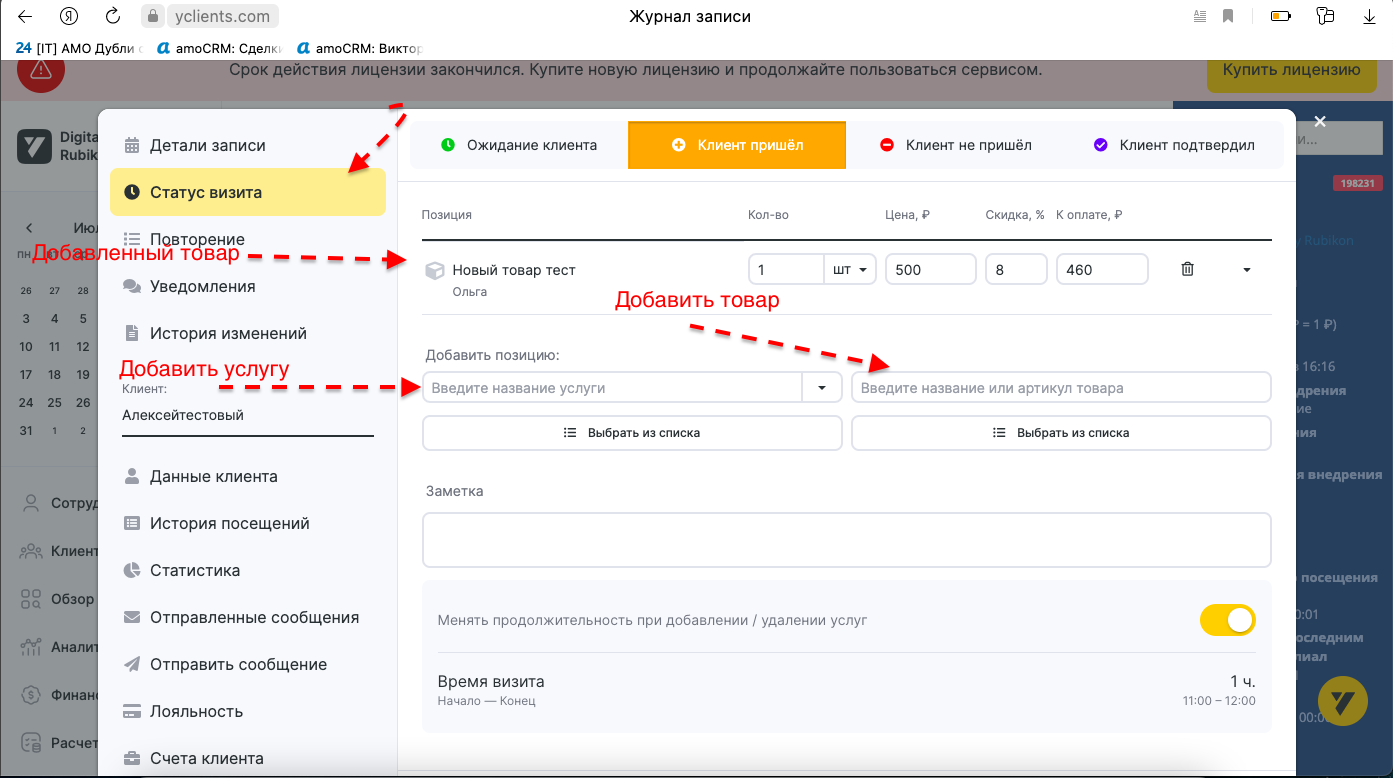
Task: Open the Yandex browser logo button
Action: coord(69,16)
